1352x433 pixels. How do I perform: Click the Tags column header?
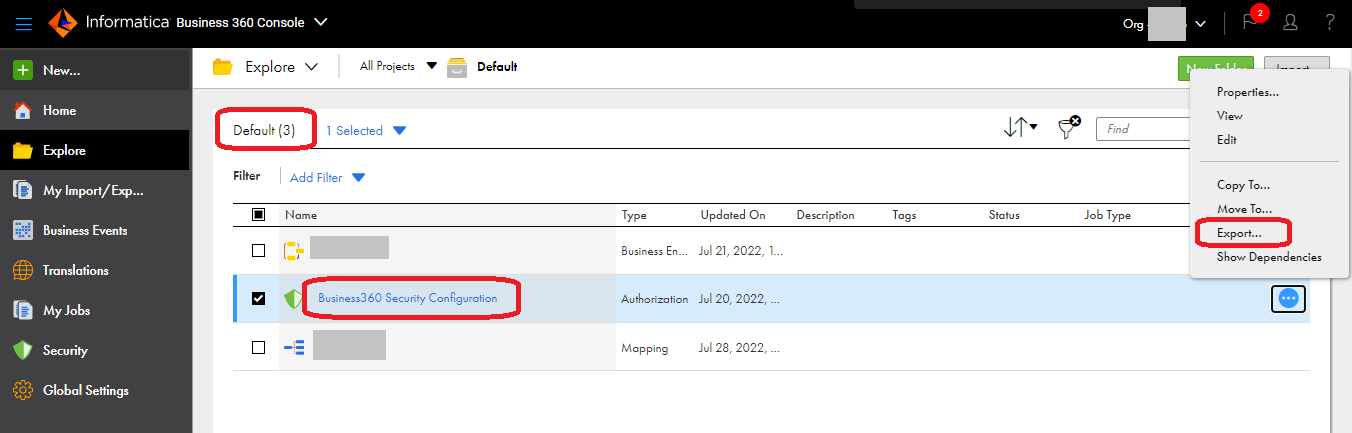(904, 215)
